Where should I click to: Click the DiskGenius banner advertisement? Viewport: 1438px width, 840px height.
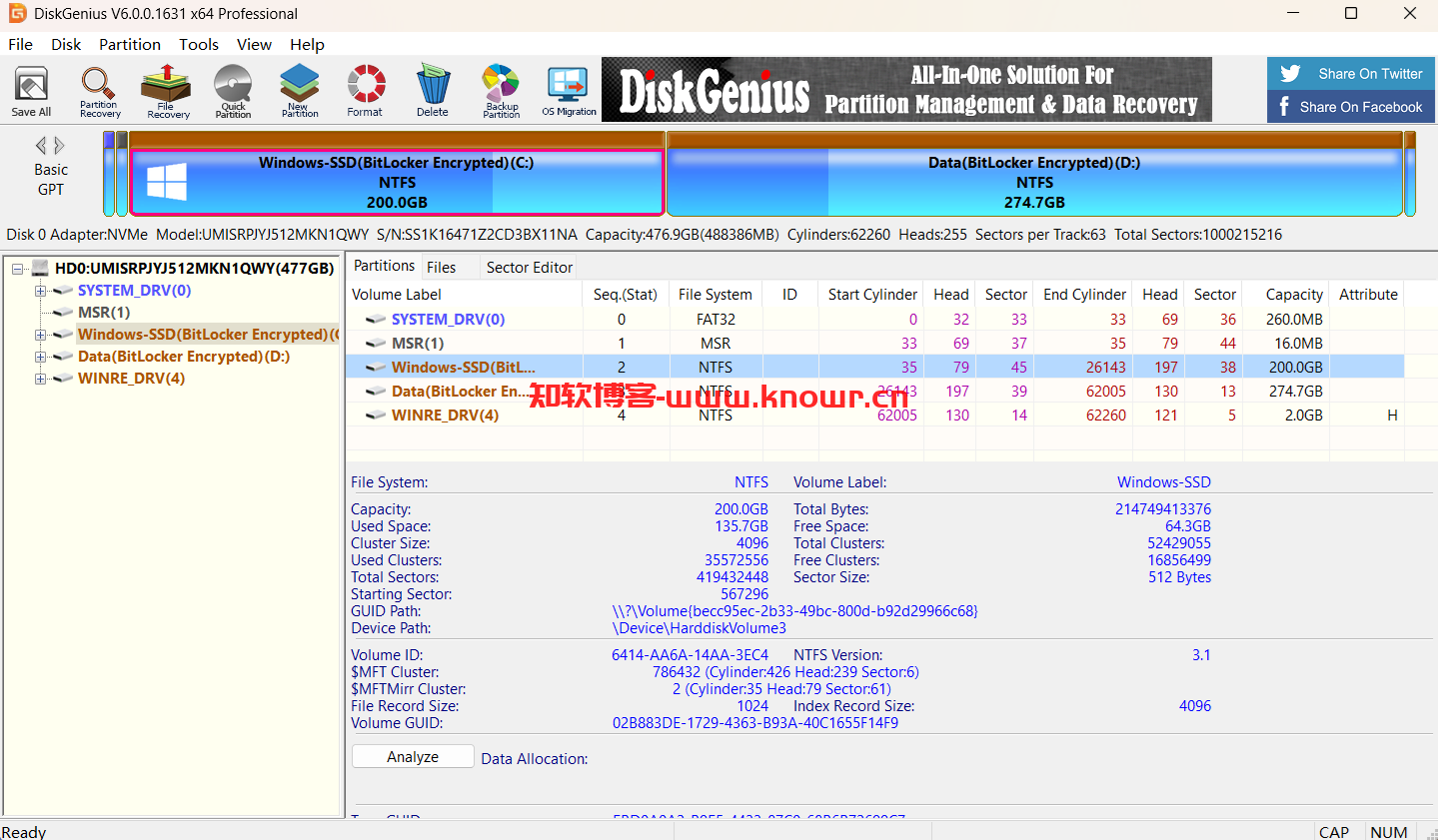tap(906, 90)
